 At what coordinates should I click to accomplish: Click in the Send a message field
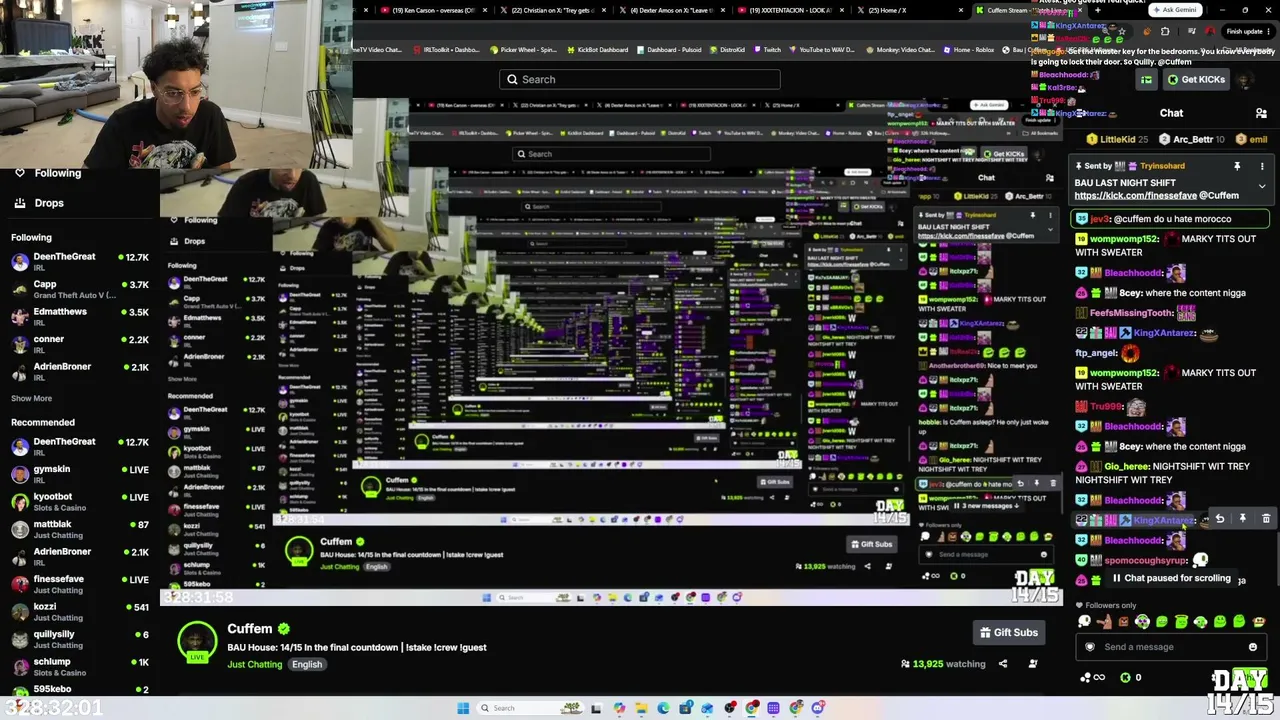[1170, 647]
